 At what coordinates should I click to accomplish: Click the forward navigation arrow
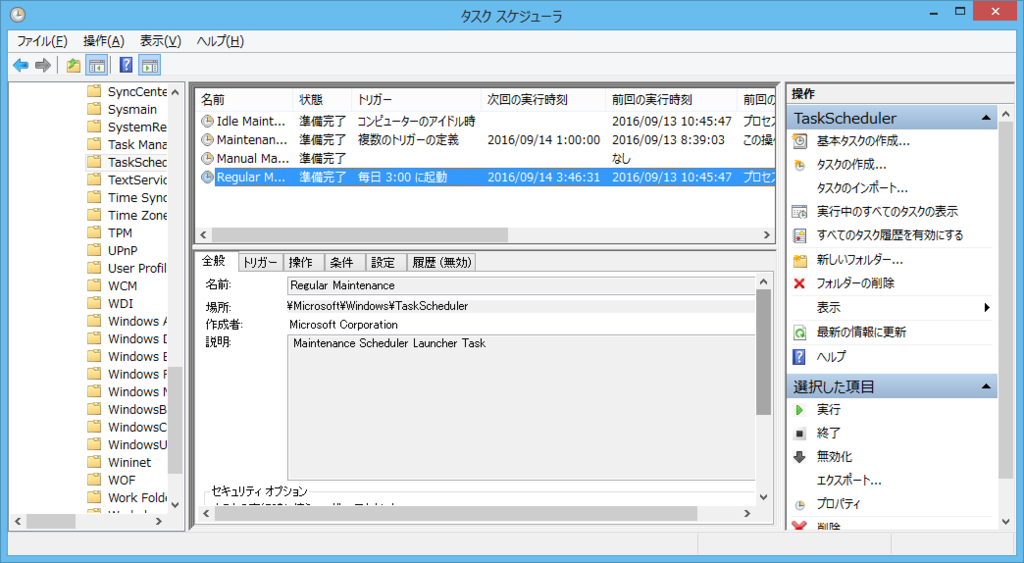click(43, 65)
